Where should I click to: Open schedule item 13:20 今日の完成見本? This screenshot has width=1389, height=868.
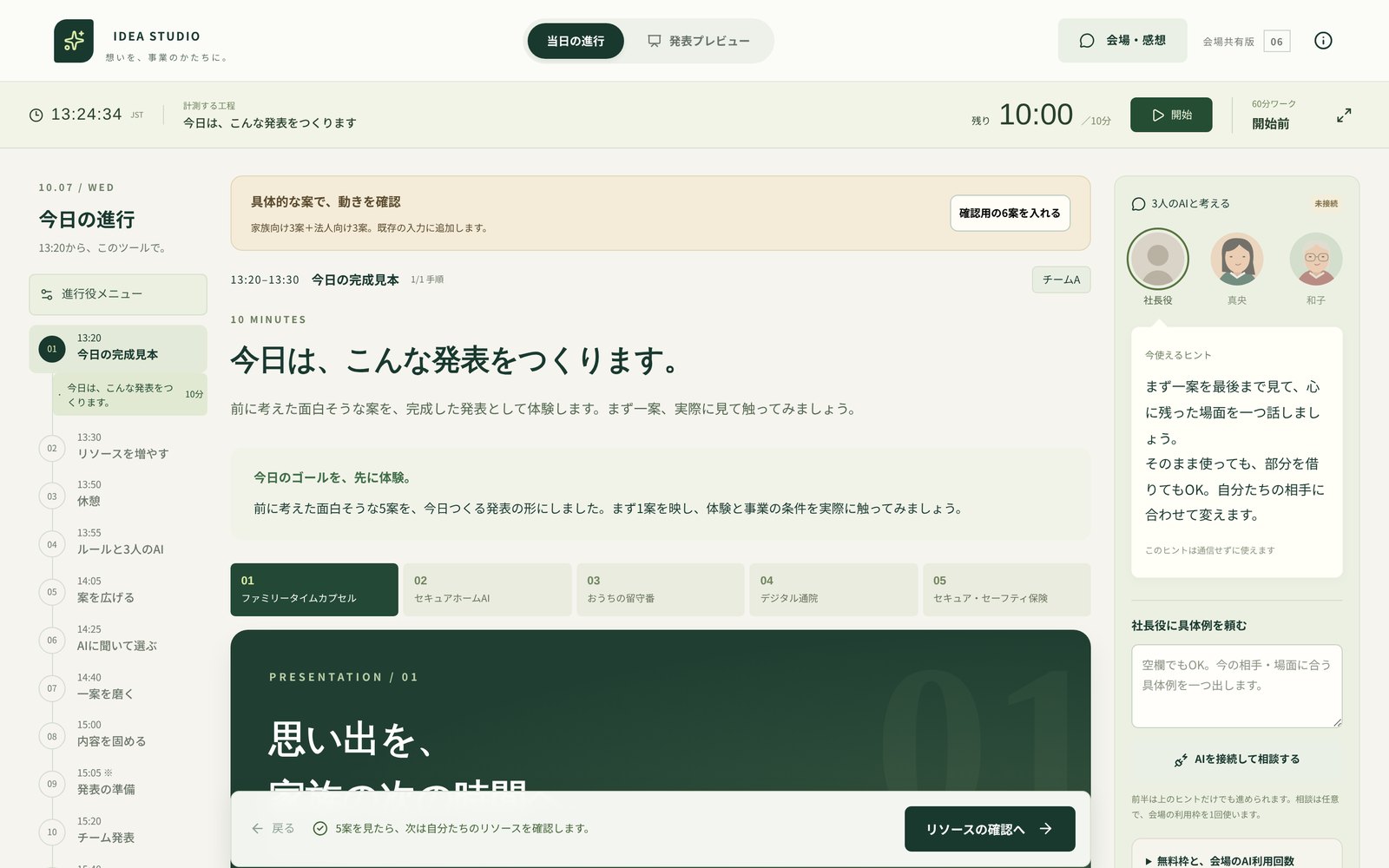(118, 348)
